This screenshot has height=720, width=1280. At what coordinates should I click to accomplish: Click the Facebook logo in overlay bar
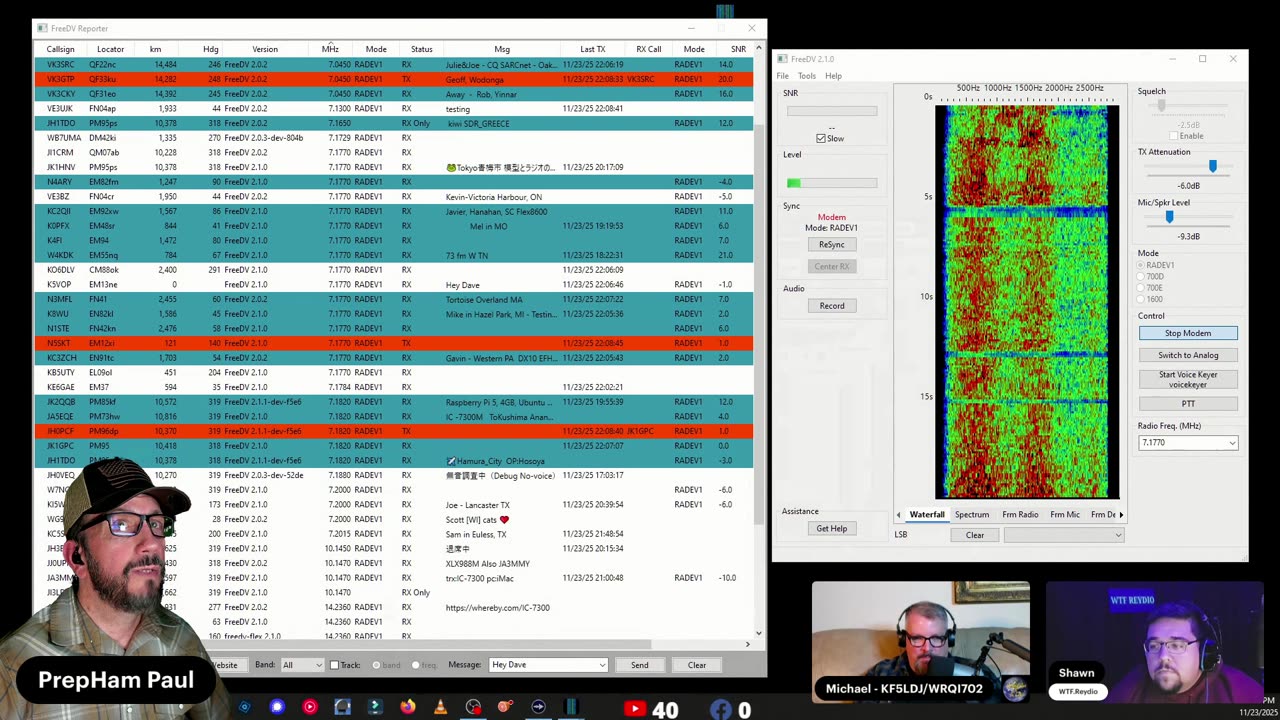[x=721, y=709]
